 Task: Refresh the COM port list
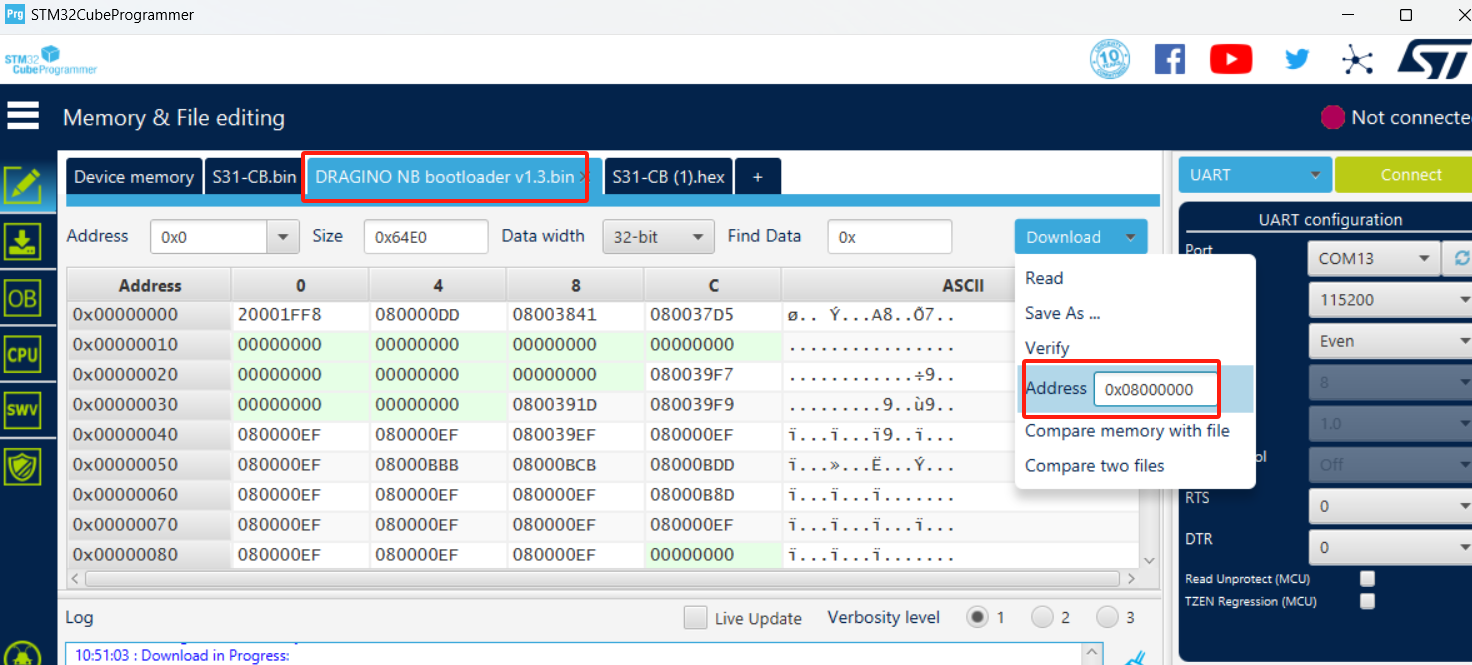point(1458,258)
